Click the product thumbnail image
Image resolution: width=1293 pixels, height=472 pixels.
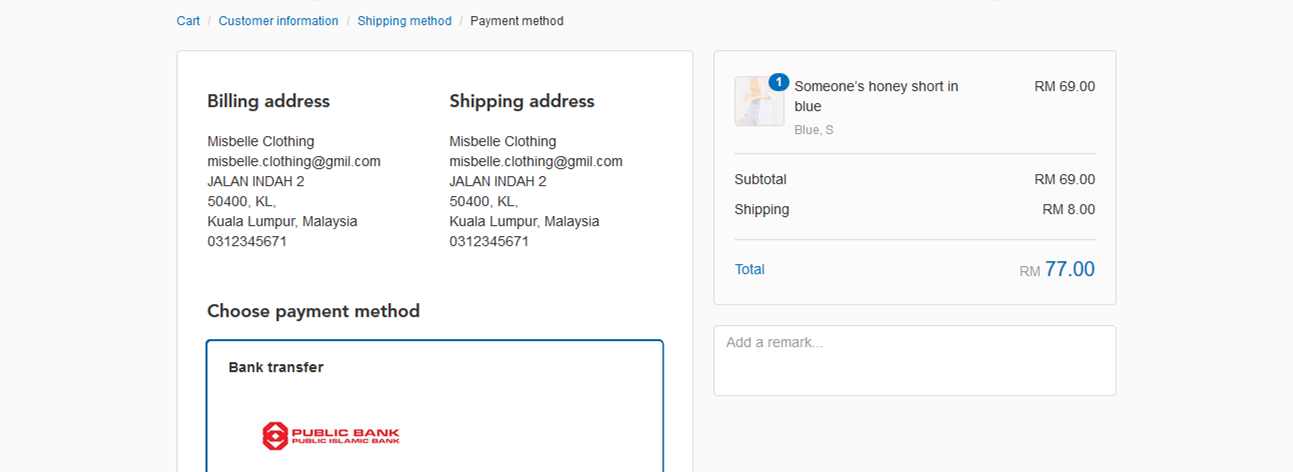(x=758, y=102)
